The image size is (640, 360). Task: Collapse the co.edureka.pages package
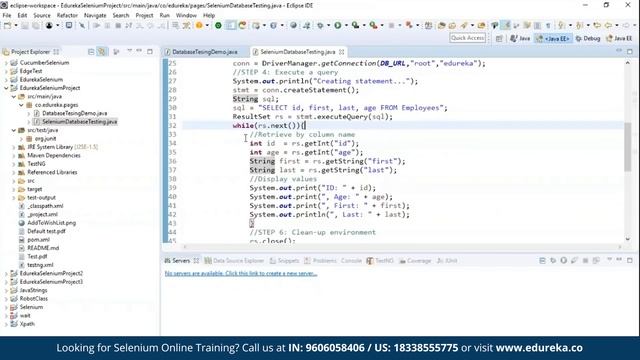point(21,105)
